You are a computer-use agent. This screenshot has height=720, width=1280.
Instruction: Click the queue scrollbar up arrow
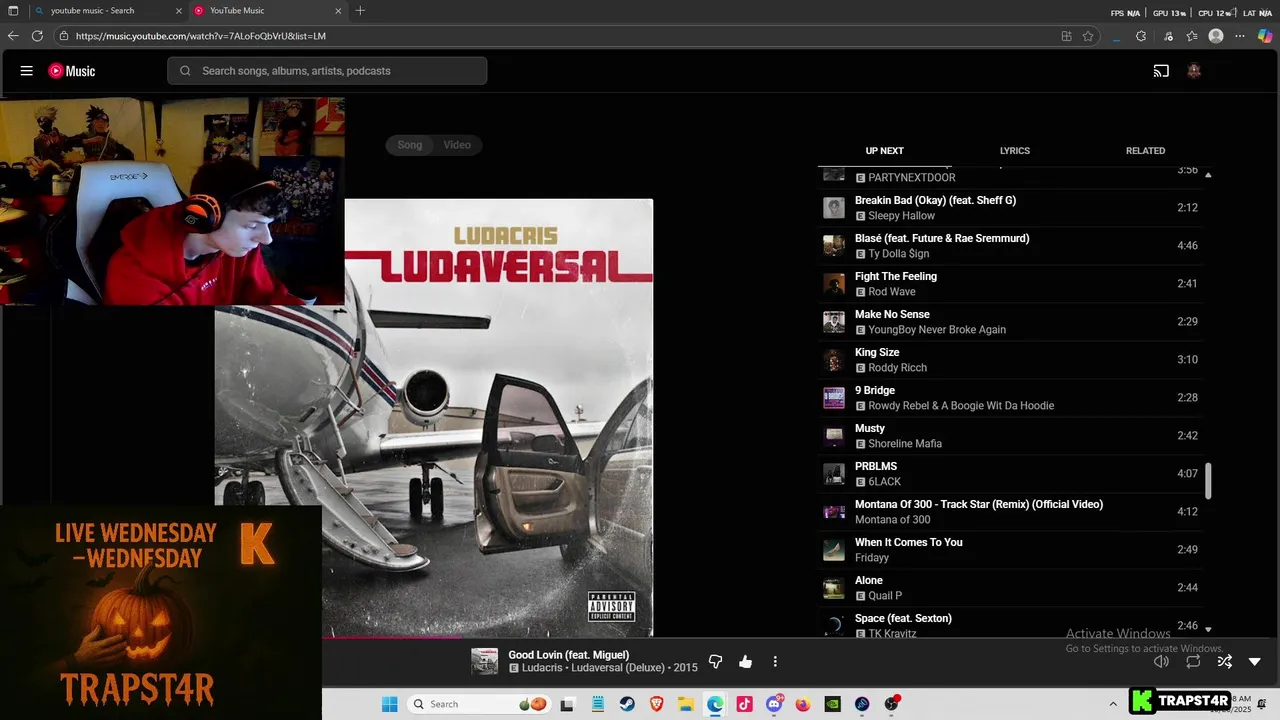[x=1208, y=175]
